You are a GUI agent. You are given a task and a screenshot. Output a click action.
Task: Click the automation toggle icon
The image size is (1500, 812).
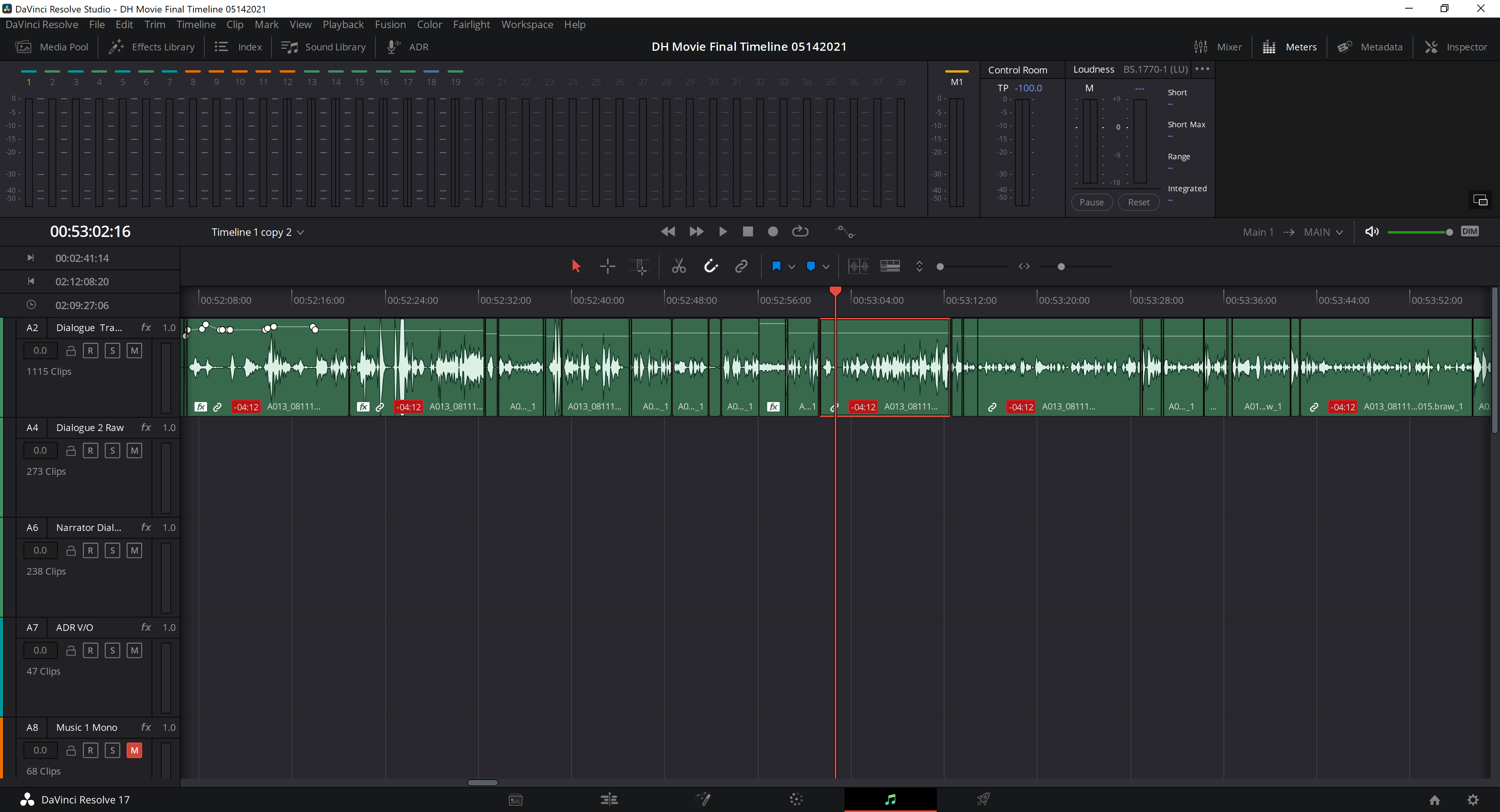coord(845,231)
